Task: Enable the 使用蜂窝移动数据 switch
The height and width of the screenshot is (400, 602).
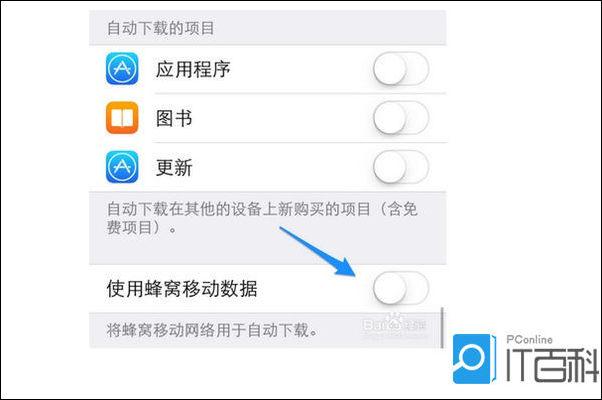Action: [401, 288]
